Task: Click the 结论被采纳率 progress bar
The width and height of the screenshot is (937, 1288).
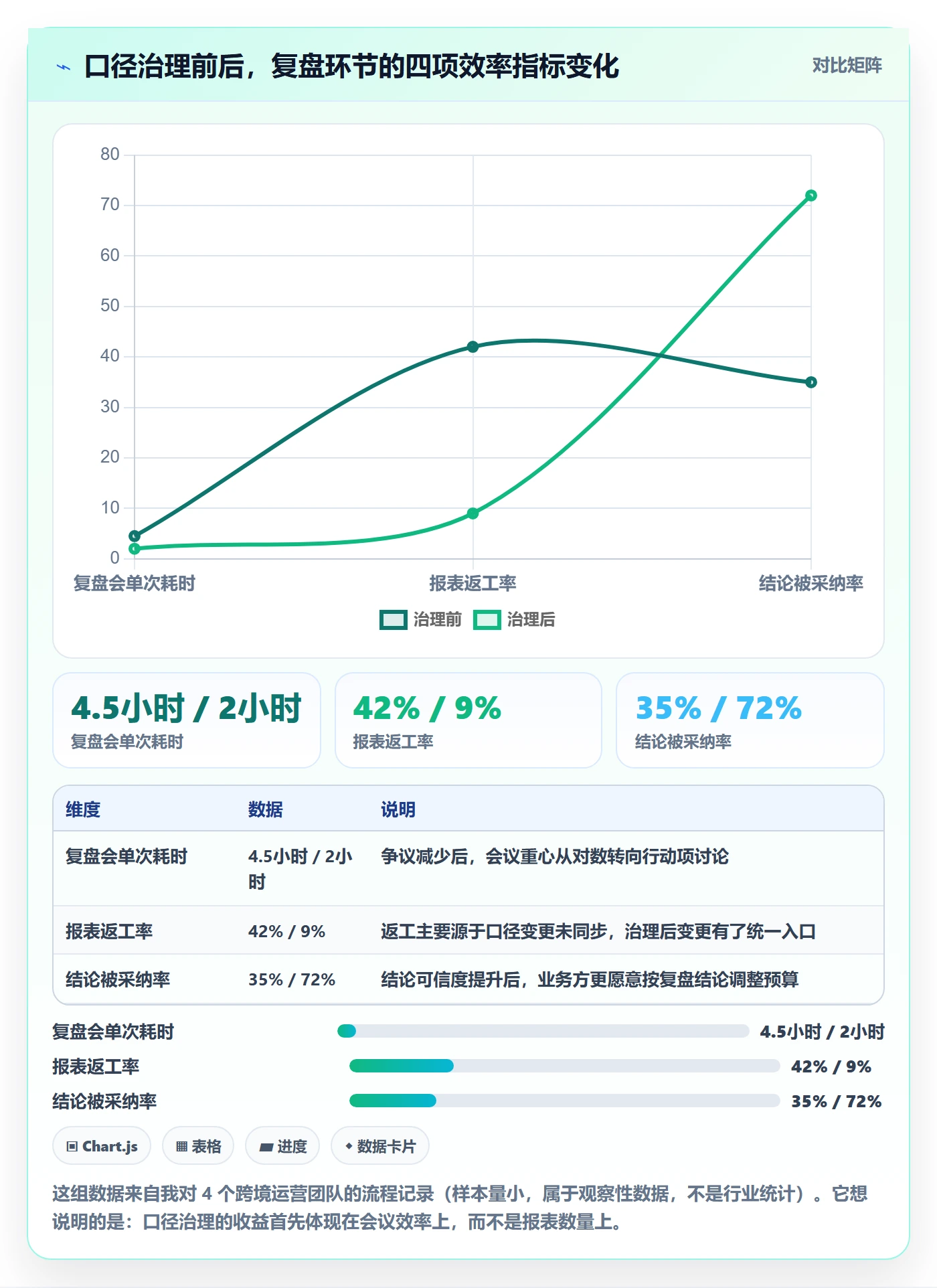Action: tap(564, 1101)
